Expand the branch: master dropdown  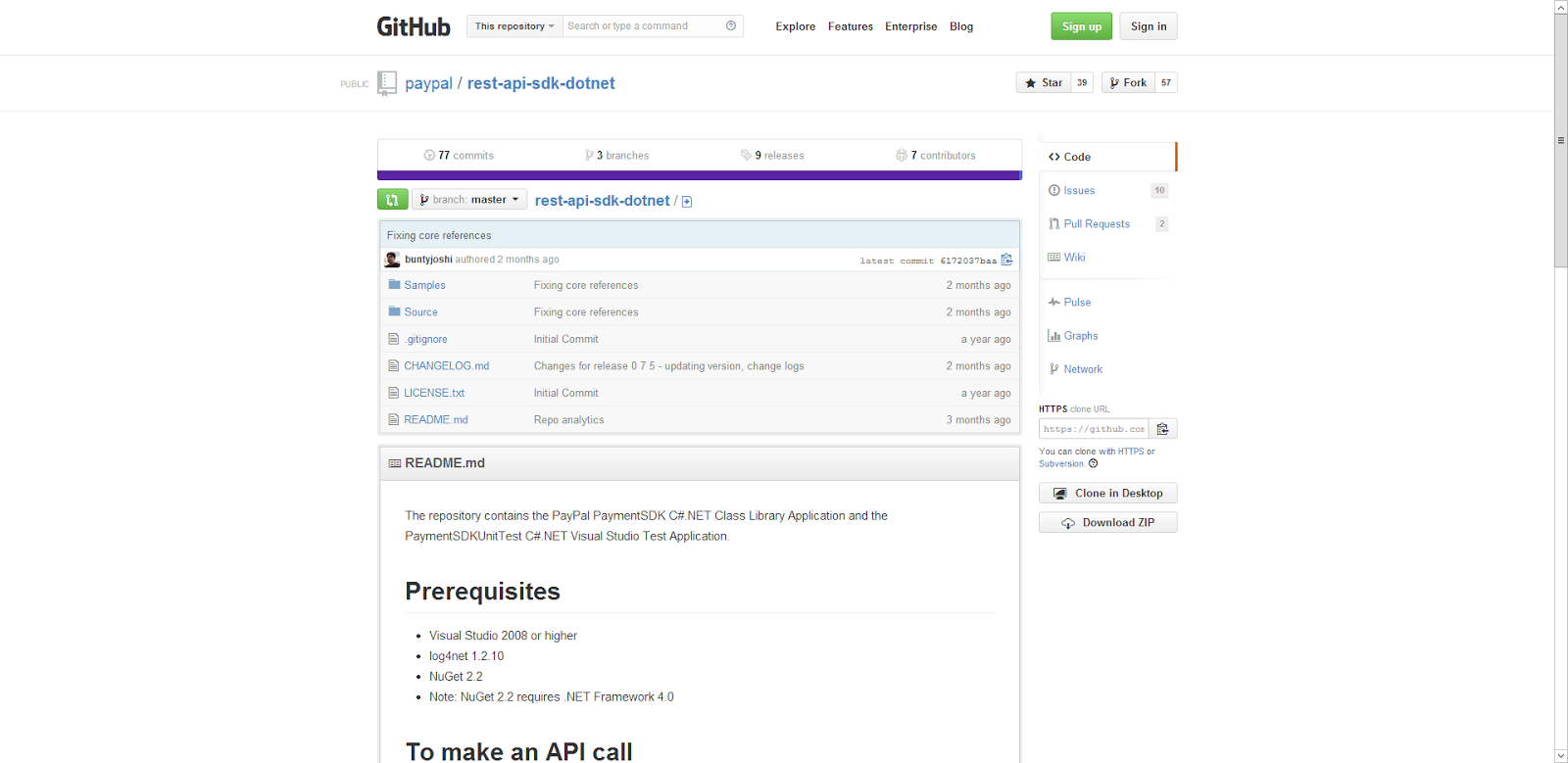pos(469,200)
